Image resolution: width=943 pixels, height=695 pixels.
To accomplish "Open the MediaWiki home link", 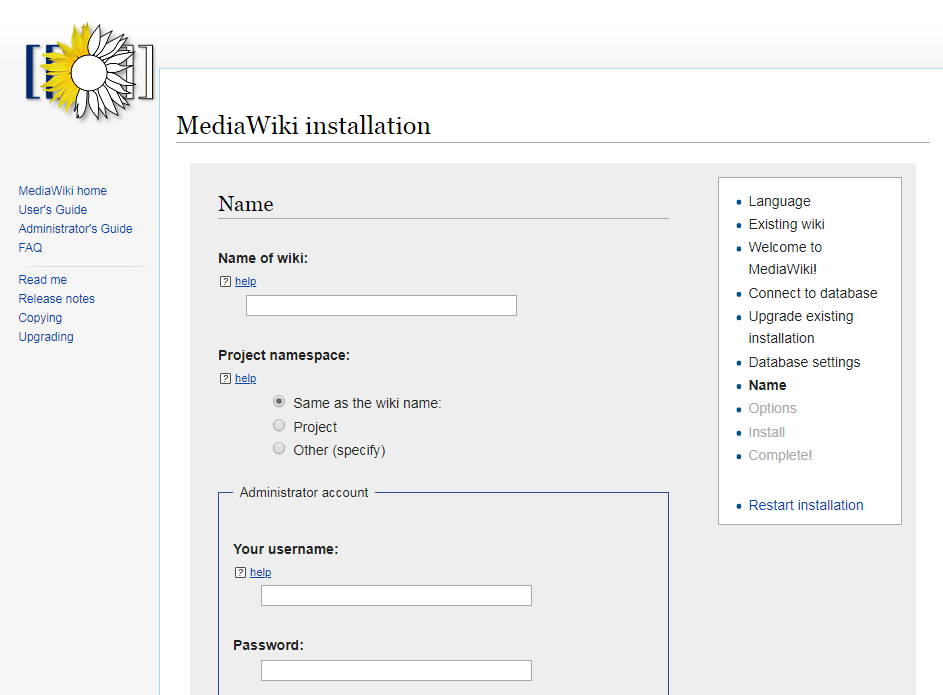I will tap(63, 191).
